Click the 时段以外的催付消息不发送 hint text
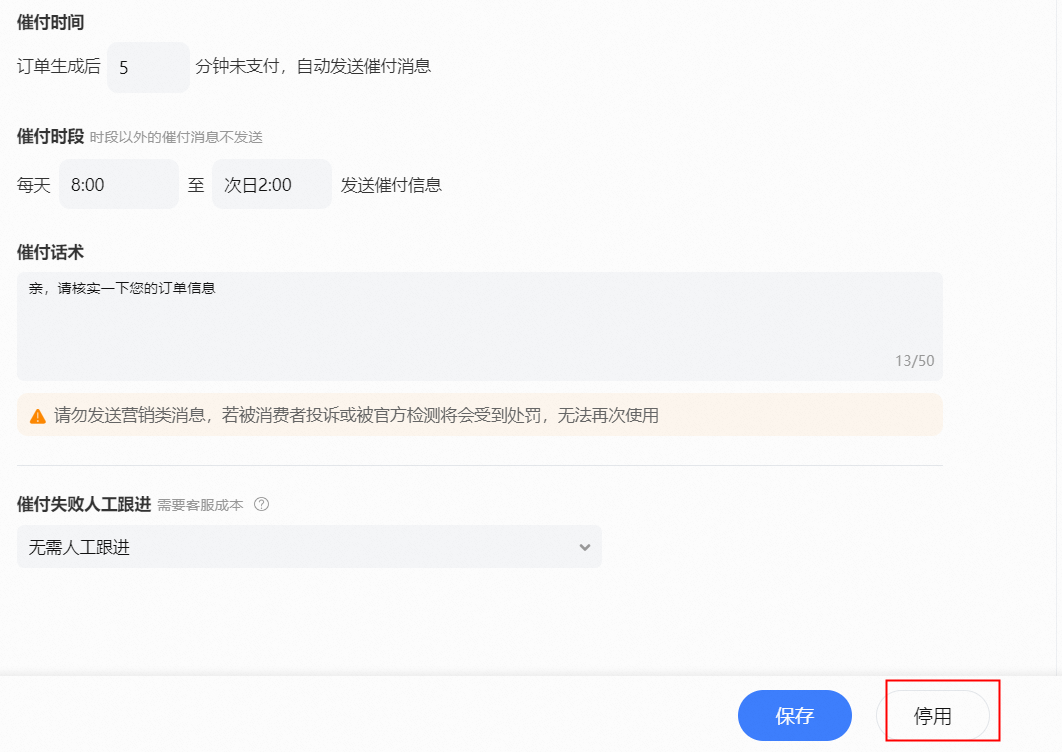Screen dimensions: 1062x752 pos(176,138)
